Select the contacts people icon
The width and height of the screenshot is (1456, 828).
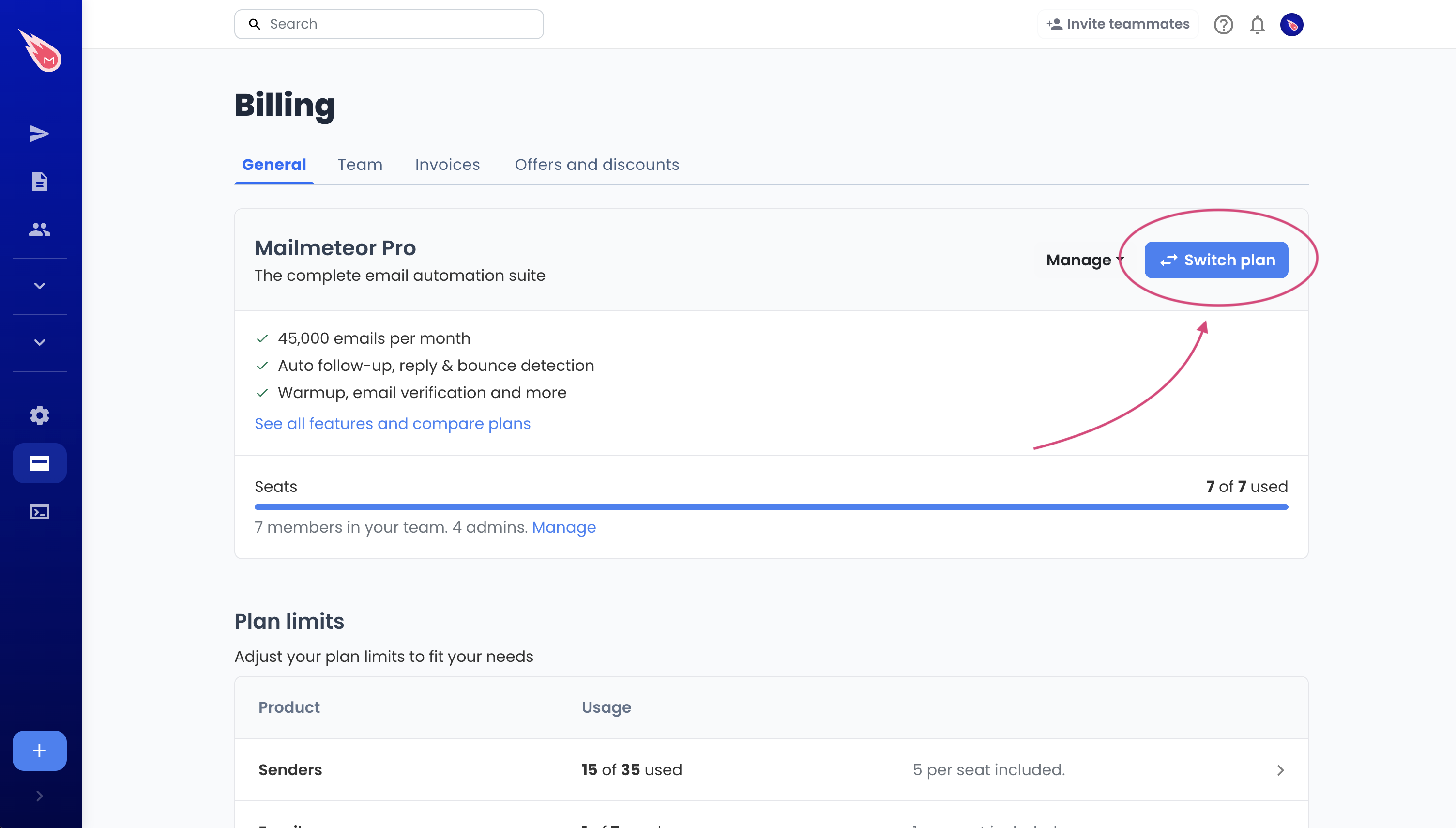point(39,229)
